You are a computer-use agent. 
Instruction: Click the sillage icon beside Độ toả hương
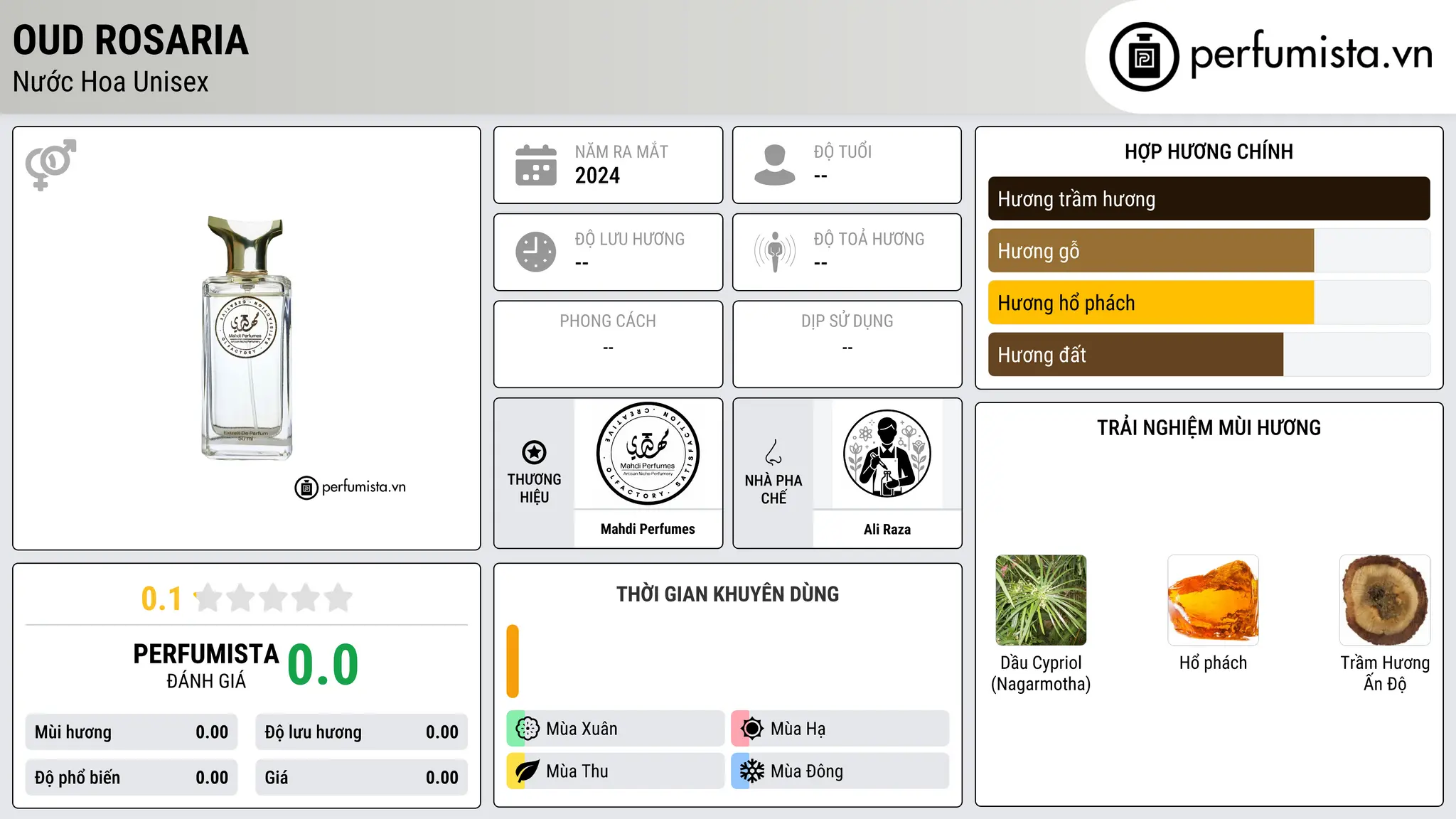pyautogui.click(x=775, y=252)
